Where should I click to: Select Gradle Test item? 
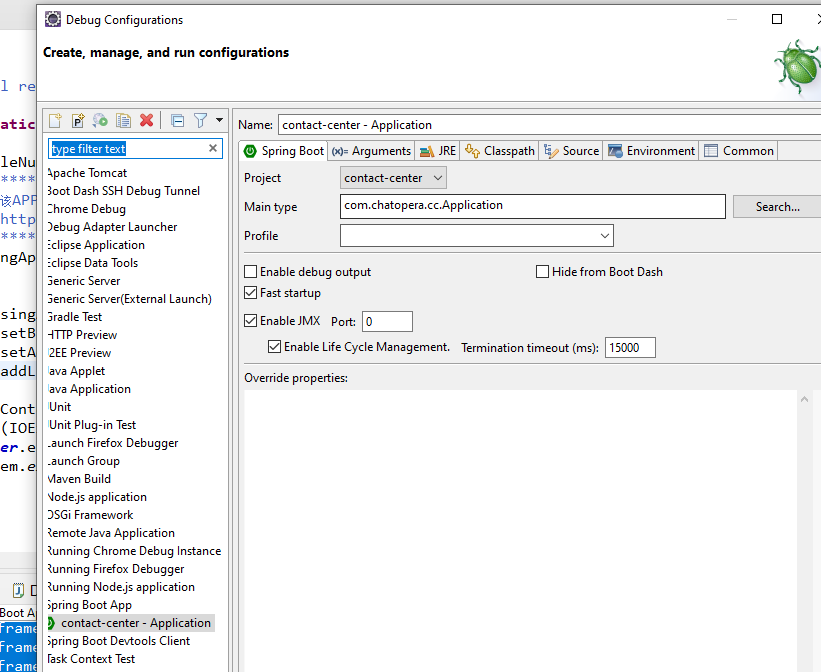[74, 317]
